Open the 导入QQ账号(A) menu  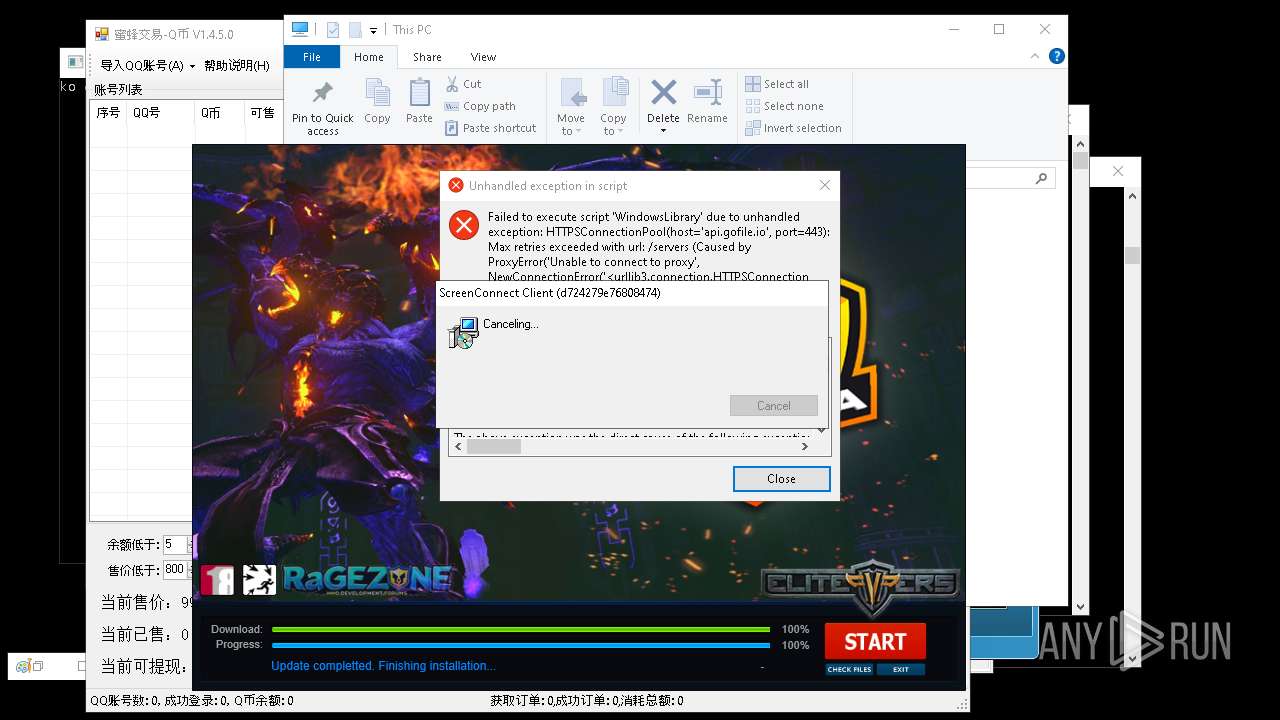click(147, 66)
